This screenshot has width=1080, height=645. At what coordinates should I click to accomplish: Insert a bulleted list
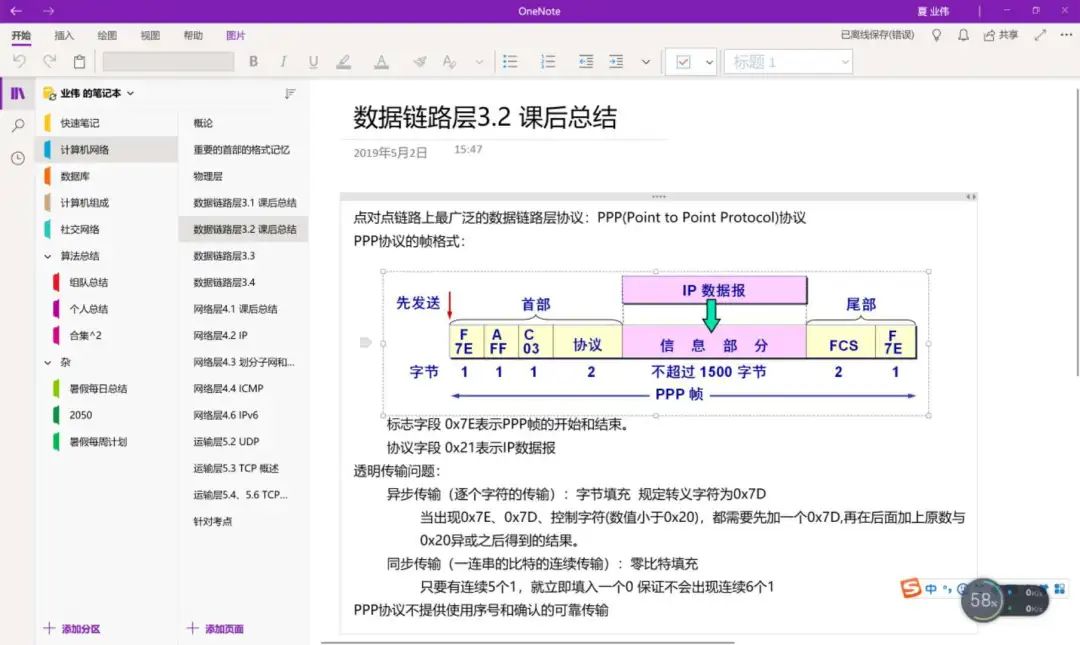click(510, 62)
